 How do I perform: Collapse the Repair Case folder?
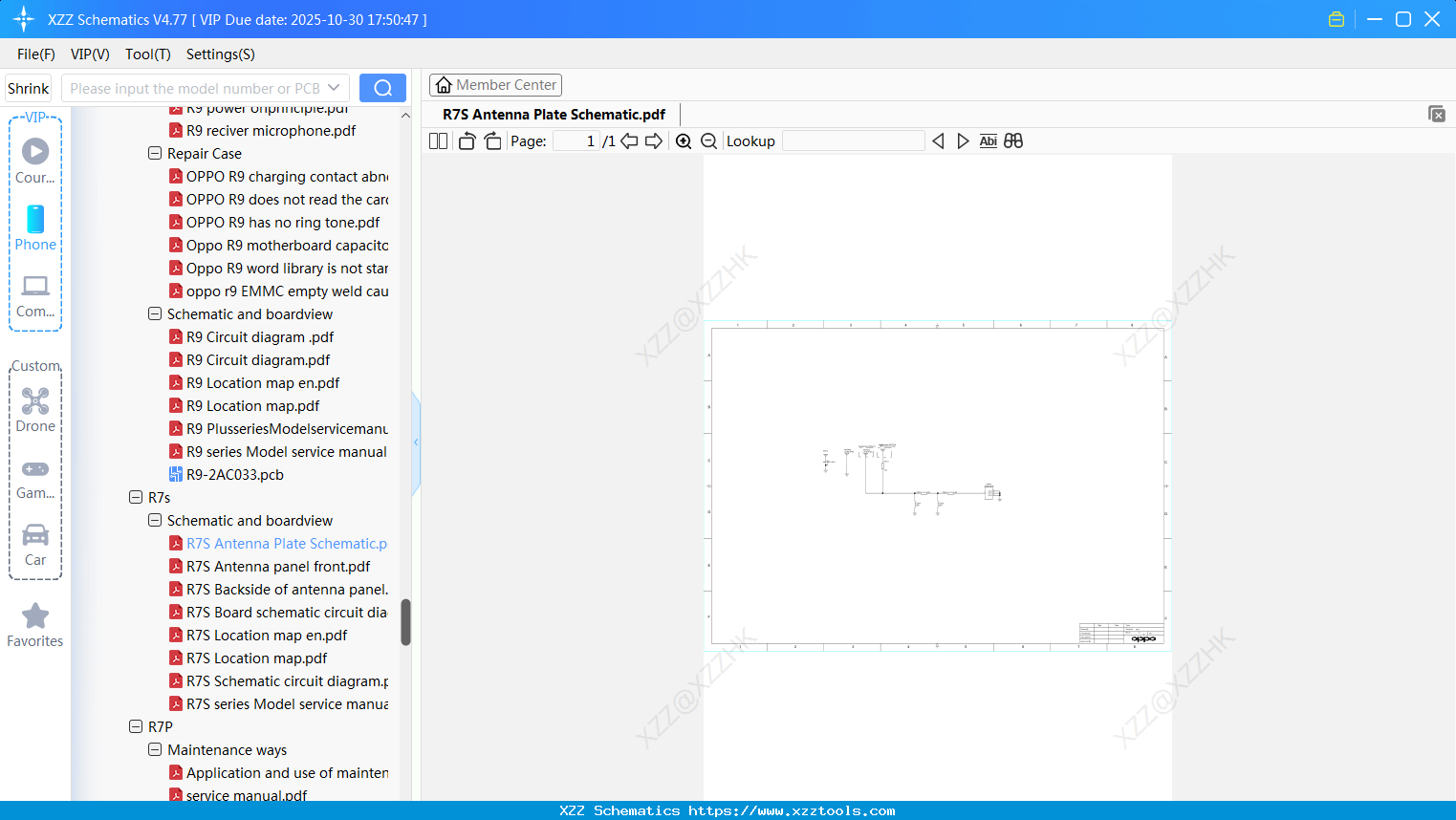[155, 153]
